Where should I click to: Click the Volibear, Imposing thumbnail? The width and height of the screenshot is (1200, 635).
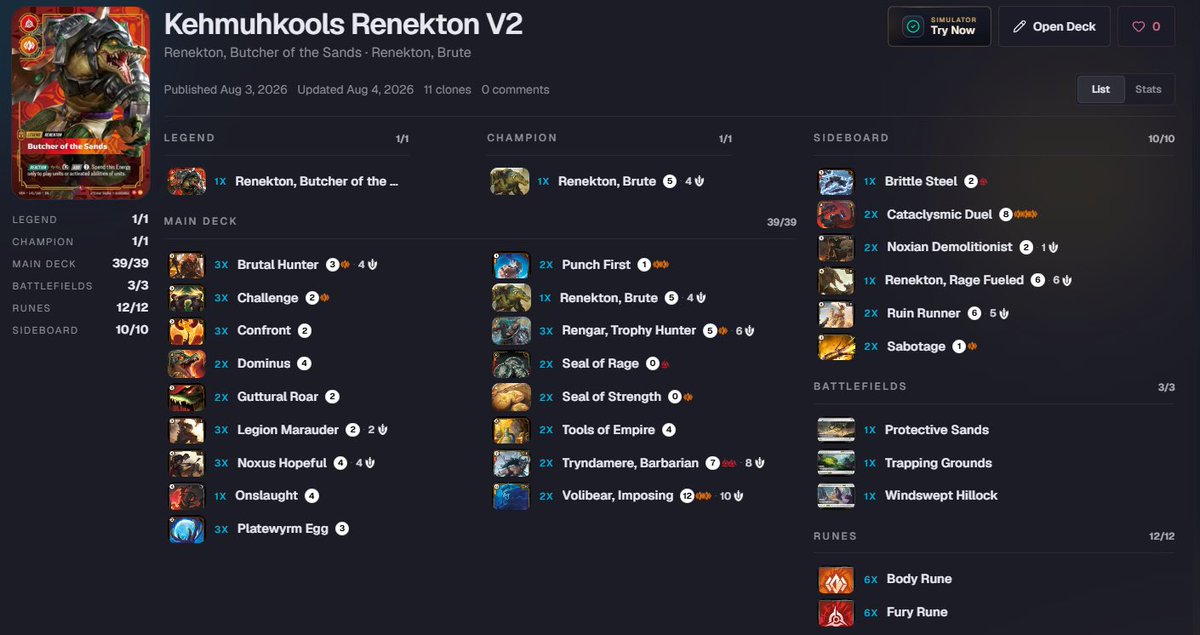click(x=511, y=496)
